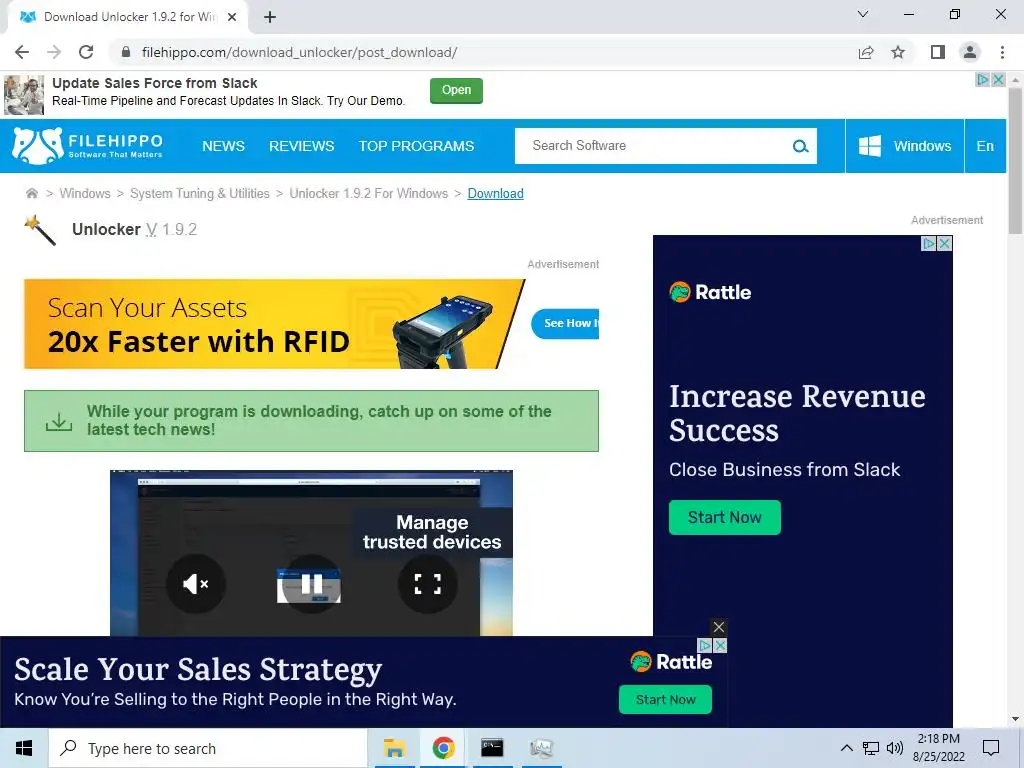Click the Unlocker wand icon

coord(40,231)
